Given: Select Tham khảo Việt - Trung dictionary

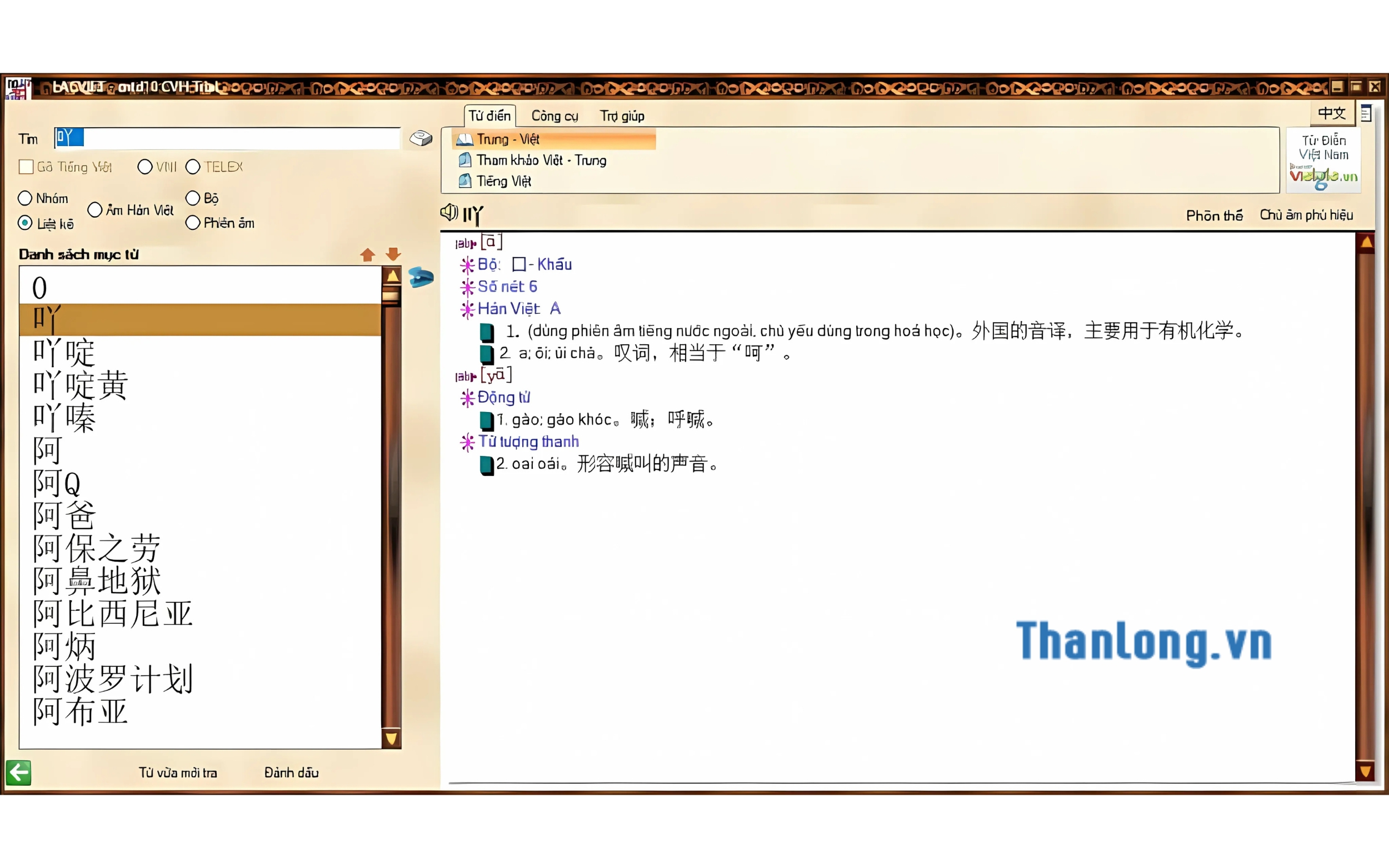Looking at the screenshot, I should pyautogui.click(x=541, y=160).
